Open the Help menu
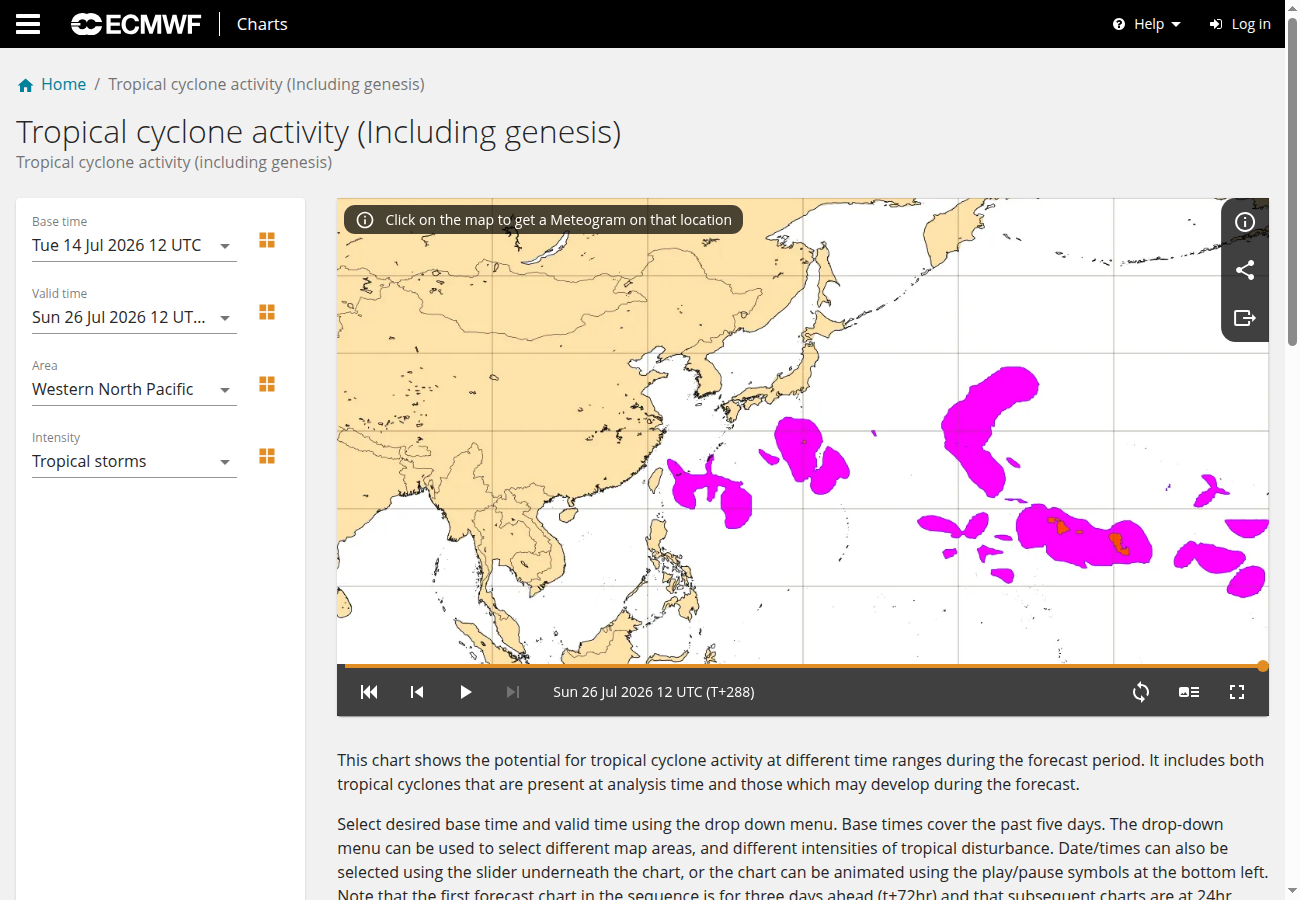This screenshot has width=1300, height=900. [x=1147, y=24]
